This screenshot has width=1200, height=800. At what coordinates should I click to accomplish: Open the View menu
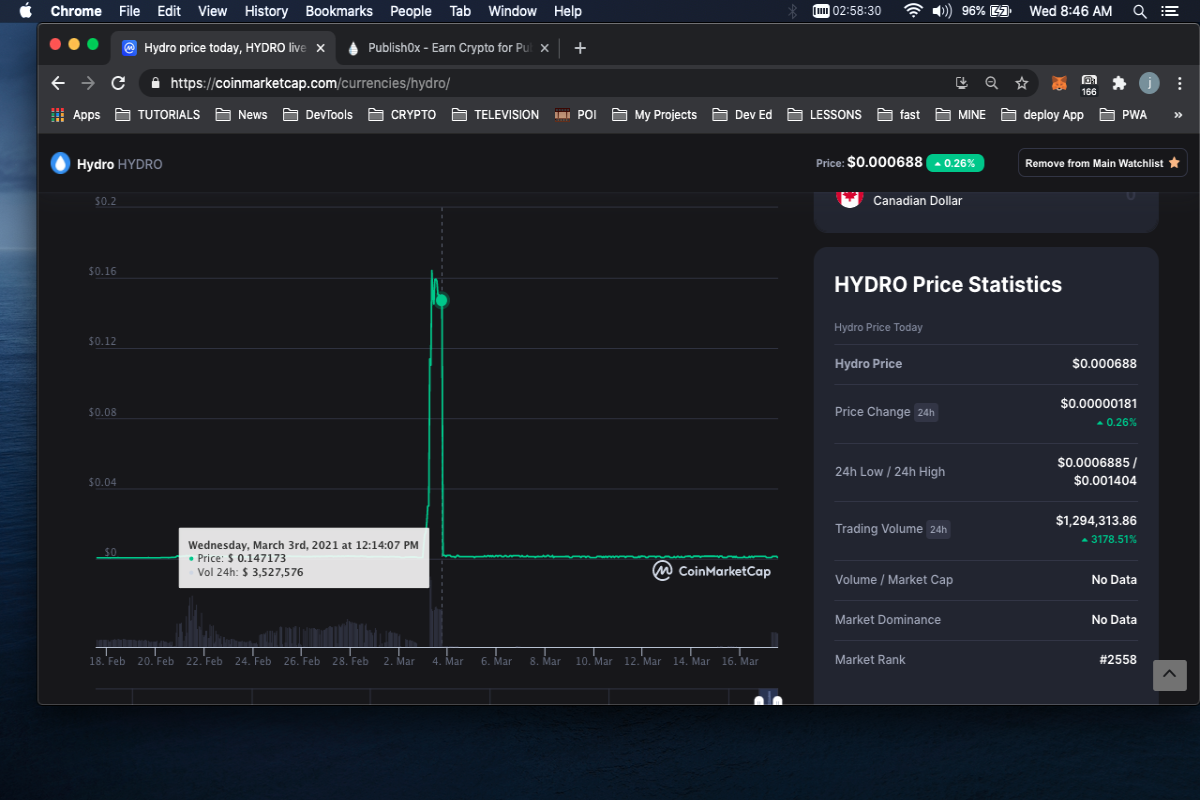point(212,11)
